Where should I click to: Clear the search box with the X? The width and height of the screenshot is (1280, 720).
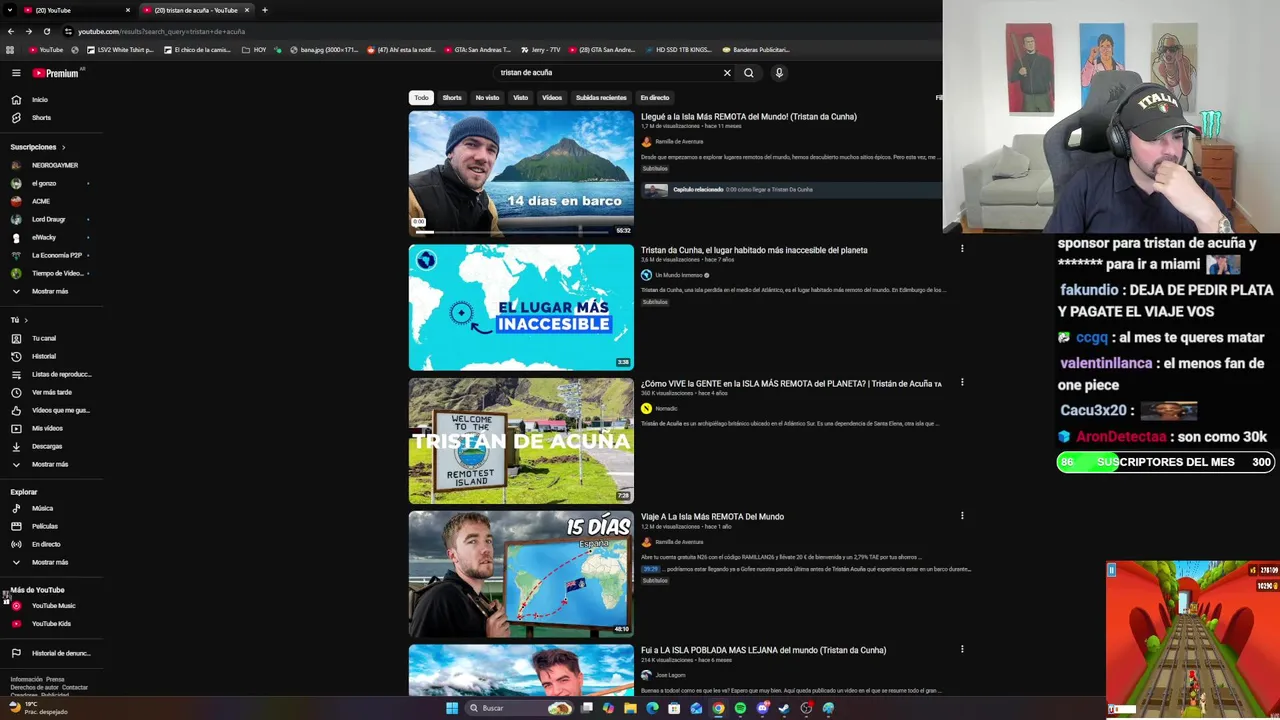click(x=727, y=73)
